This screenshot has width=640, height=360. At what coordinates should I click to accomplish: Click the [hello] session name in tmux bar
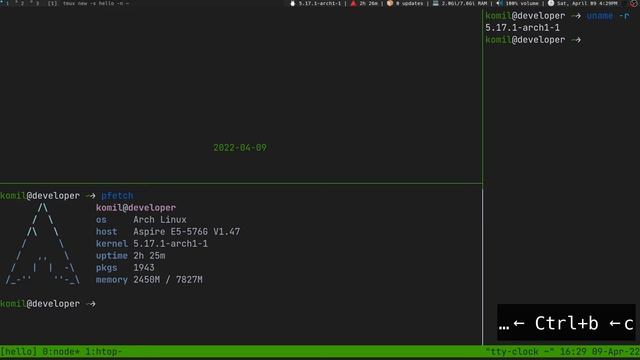(19, 352)
